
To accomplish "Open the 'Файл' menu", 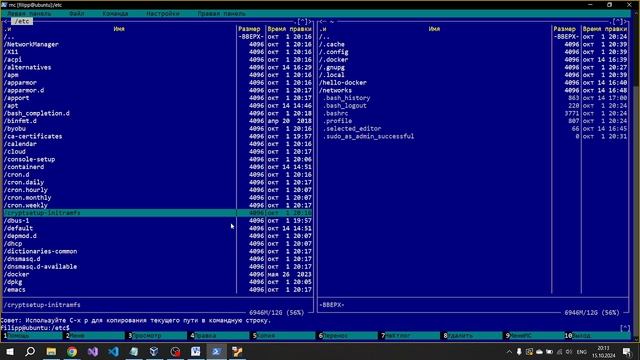I will (77, 13).
